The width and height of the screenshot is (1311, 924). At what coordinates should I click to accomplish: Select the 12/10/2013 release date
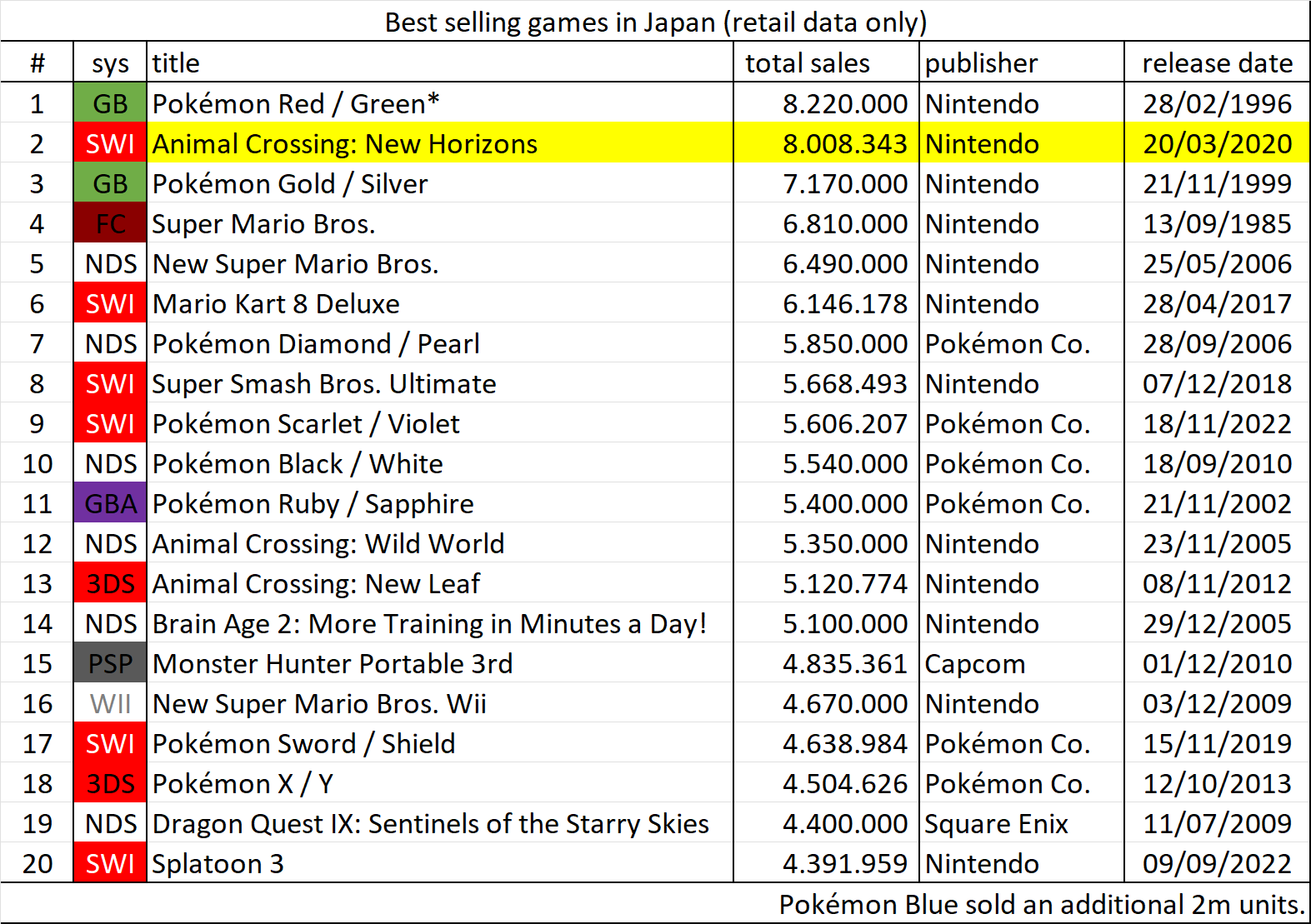(1217, 783)
